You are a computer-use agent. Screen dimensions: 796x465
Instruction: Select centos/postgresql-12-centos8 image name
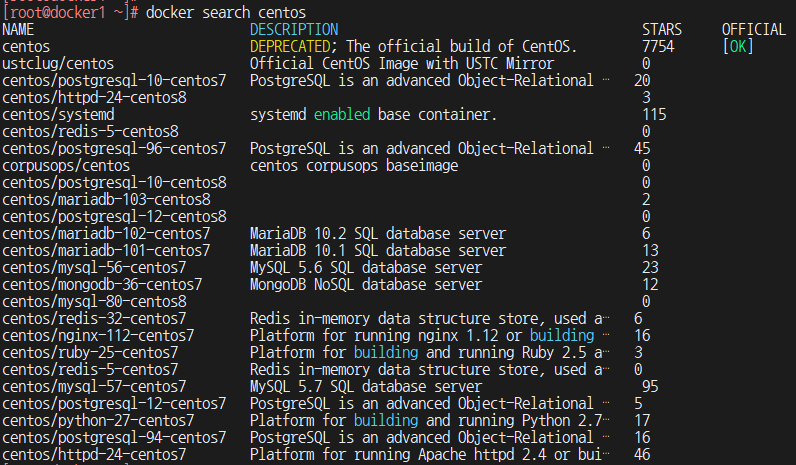click(x=114, y=217)
